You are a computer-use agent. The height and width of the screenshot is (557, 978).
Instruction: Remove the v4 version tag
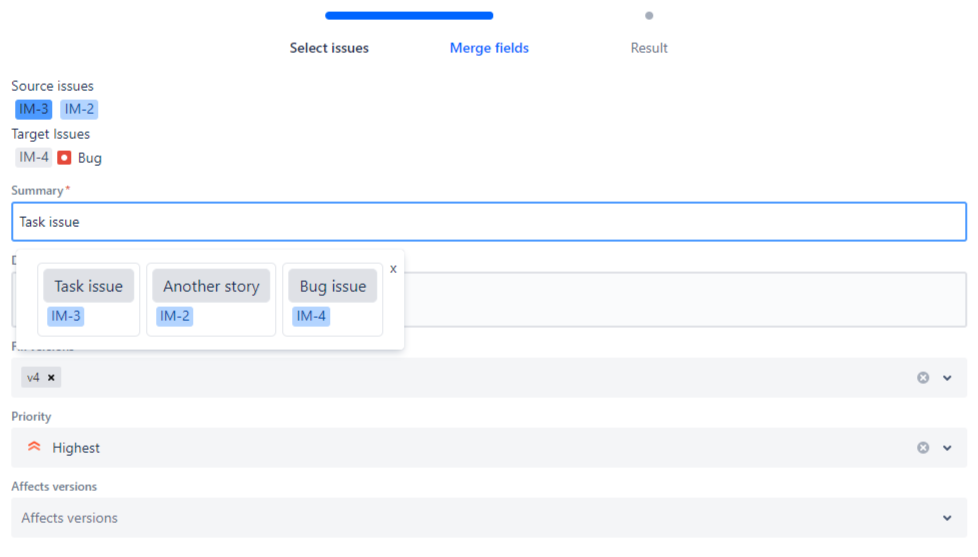[x=51, y=377]
